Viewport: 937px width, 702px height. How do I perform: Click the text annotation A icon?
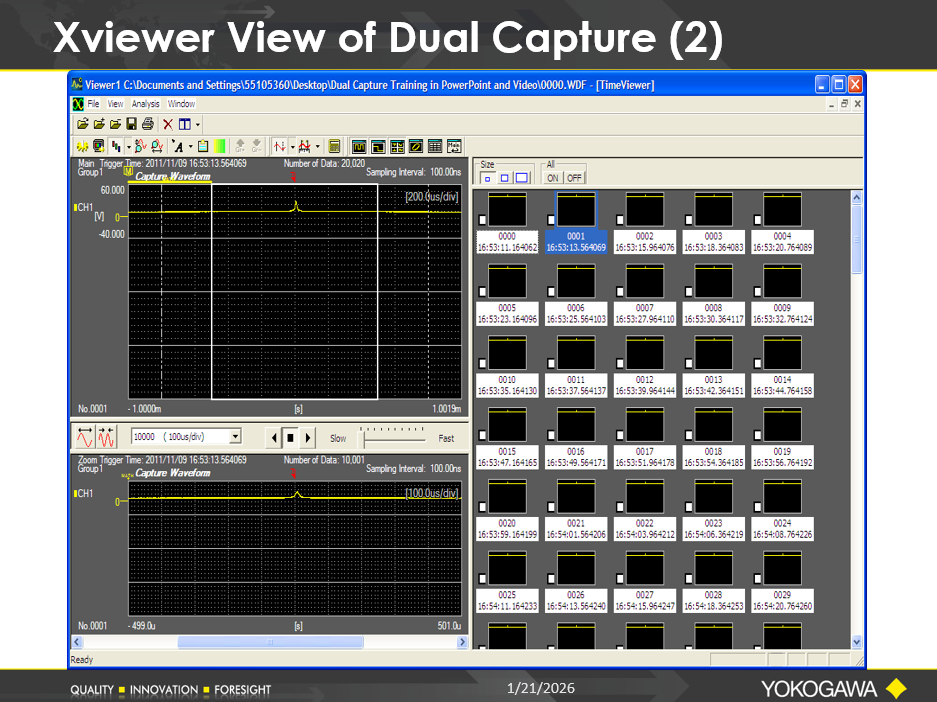tap(177, 146)
